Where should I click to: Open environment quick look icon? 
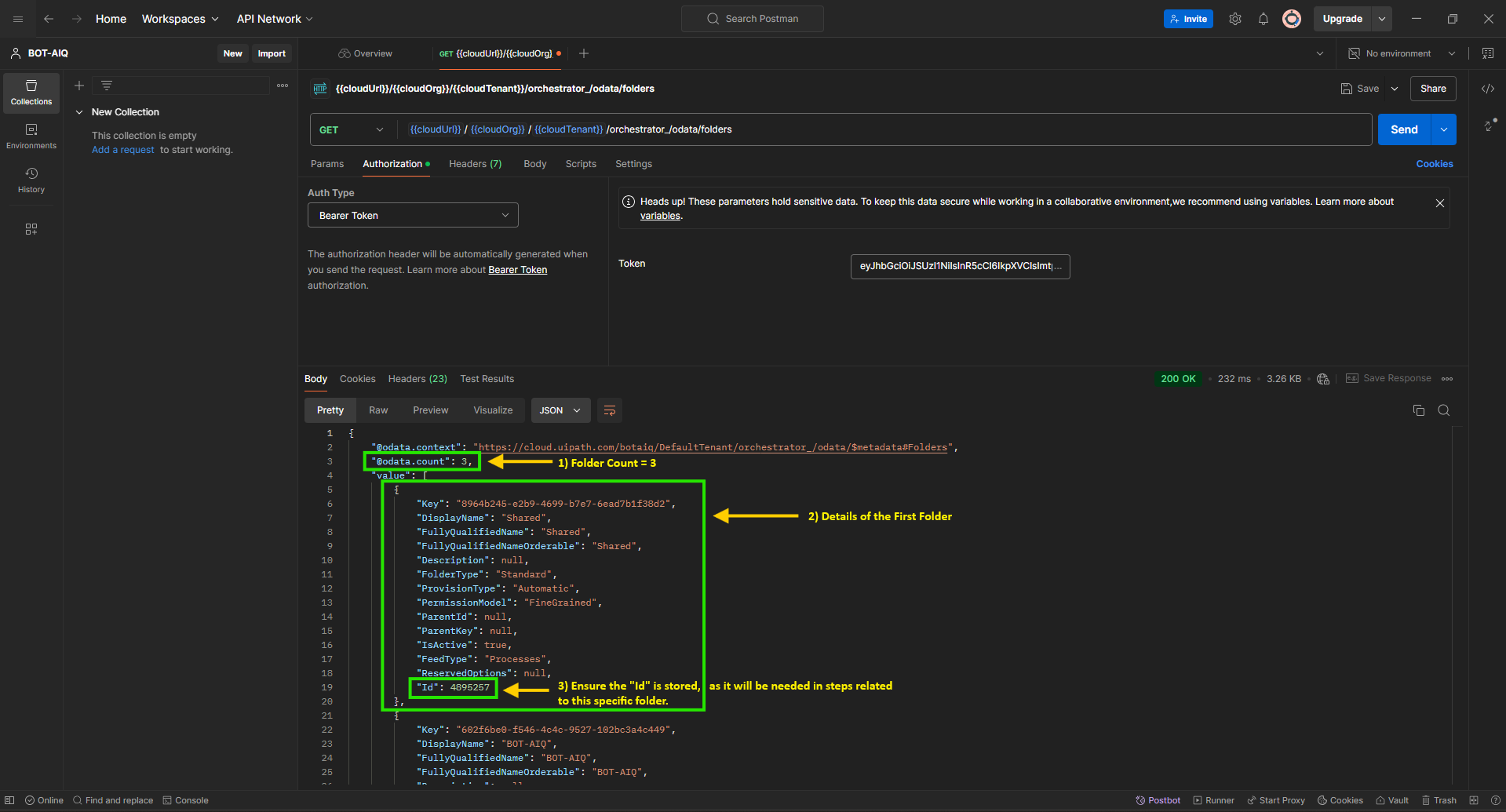click(x=1488, y=53)
